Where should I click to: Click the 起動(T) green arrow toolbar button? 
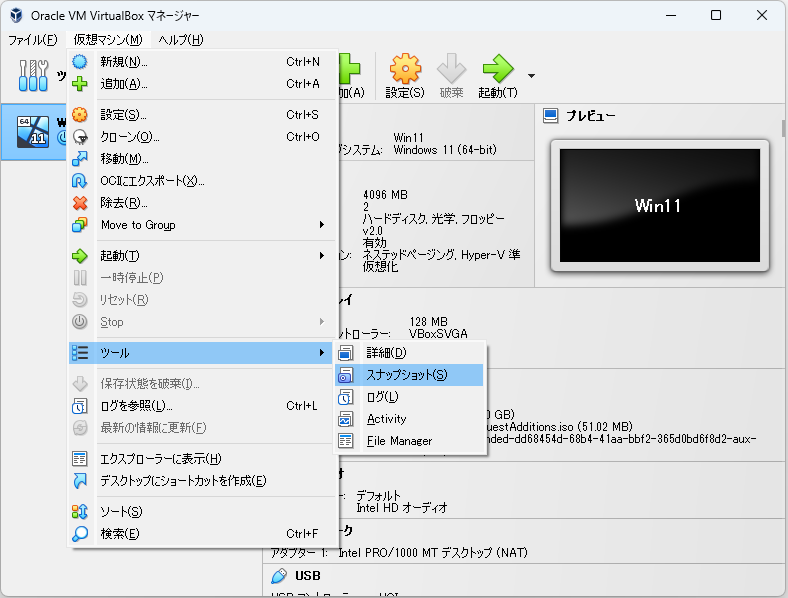coord(498,76)
